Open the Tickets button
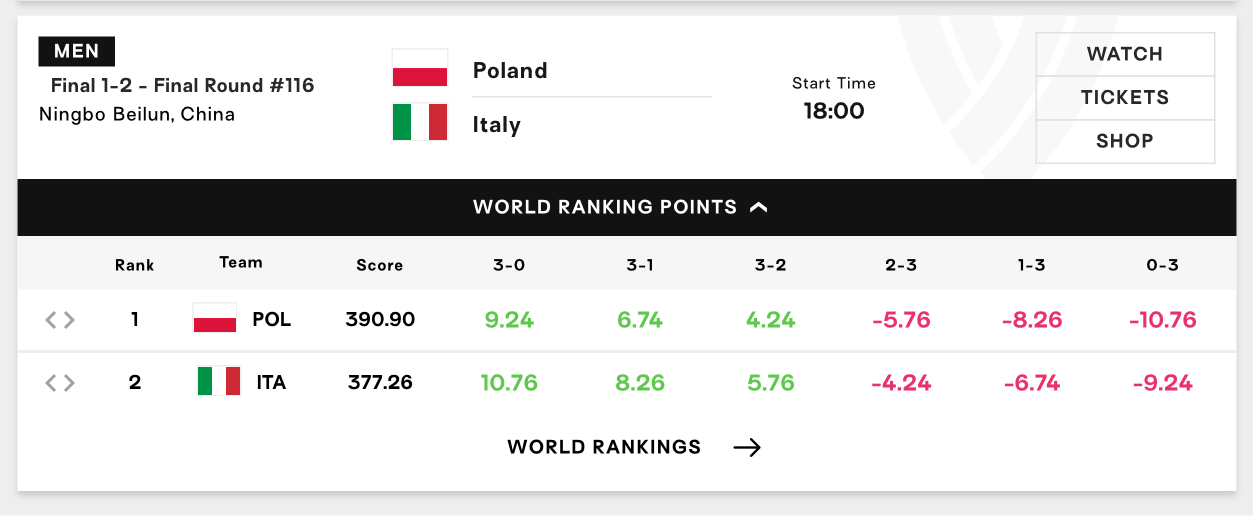 pyautogui.click(x=1125, y=98)
